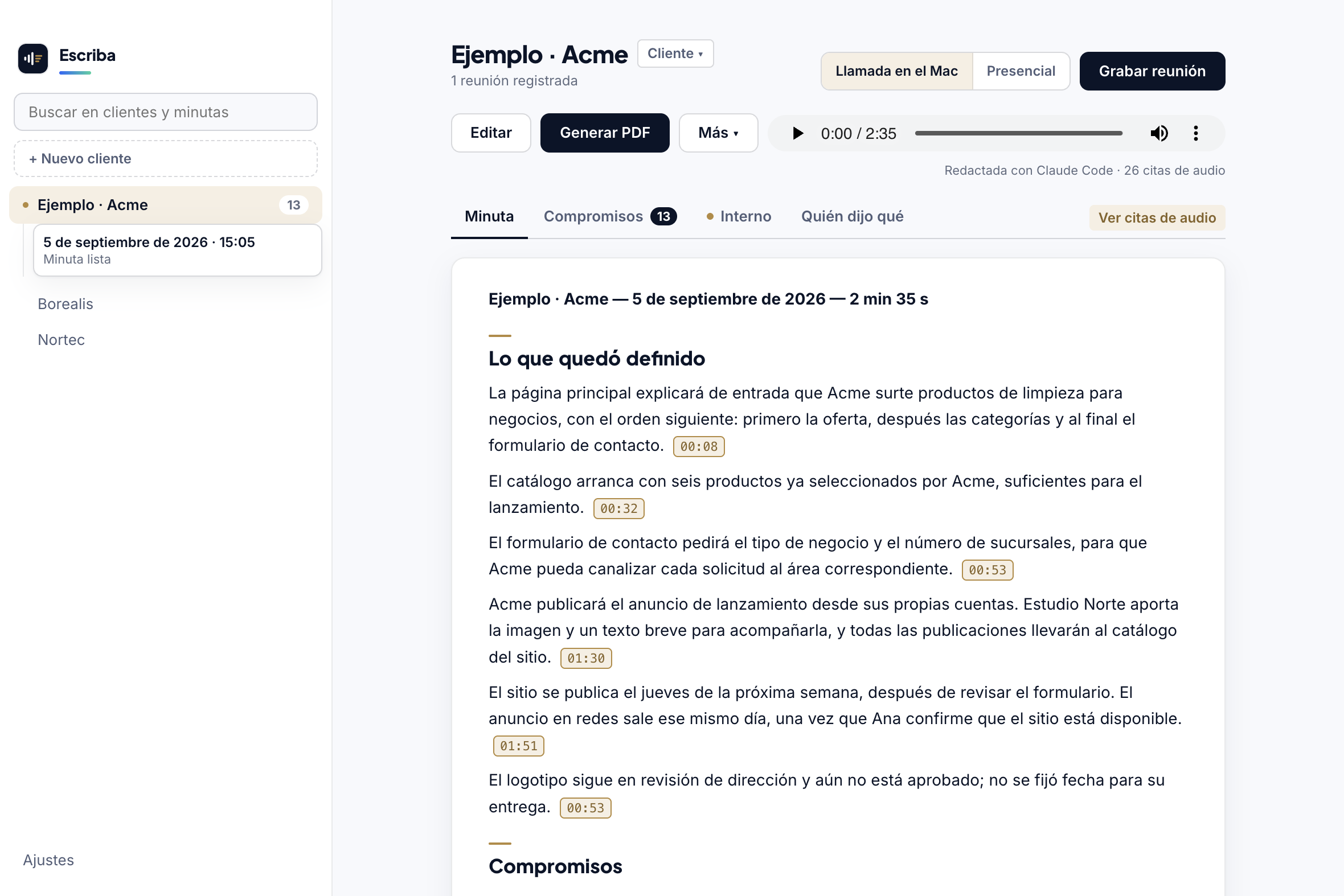Open the Cliente type dropdown
The width and height of the screenshot is (1344, 896).
point(675,53)
